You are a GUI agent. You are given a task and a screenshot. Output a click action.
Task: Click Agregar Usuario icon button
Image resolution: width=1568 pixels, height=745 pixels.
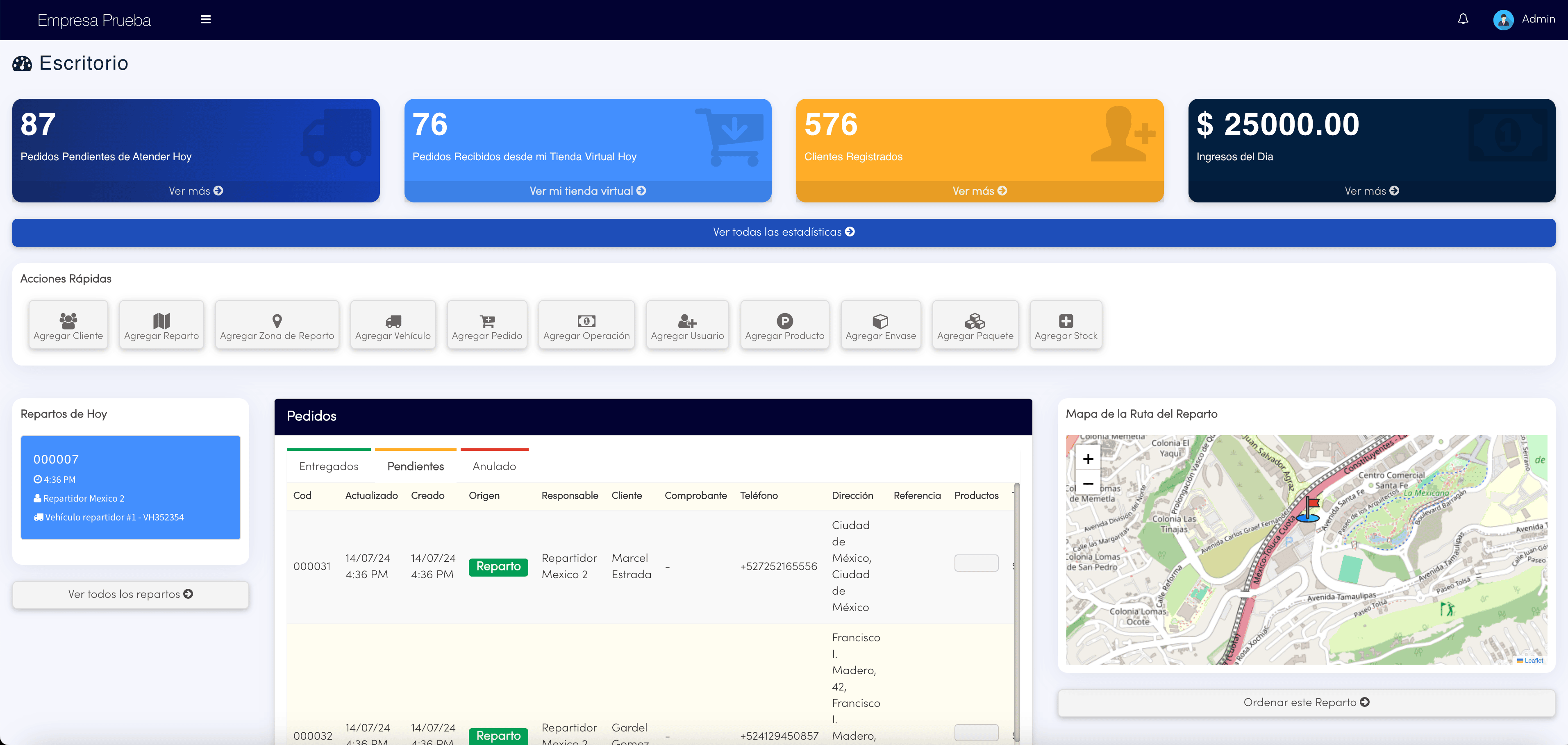click(687, 325)
